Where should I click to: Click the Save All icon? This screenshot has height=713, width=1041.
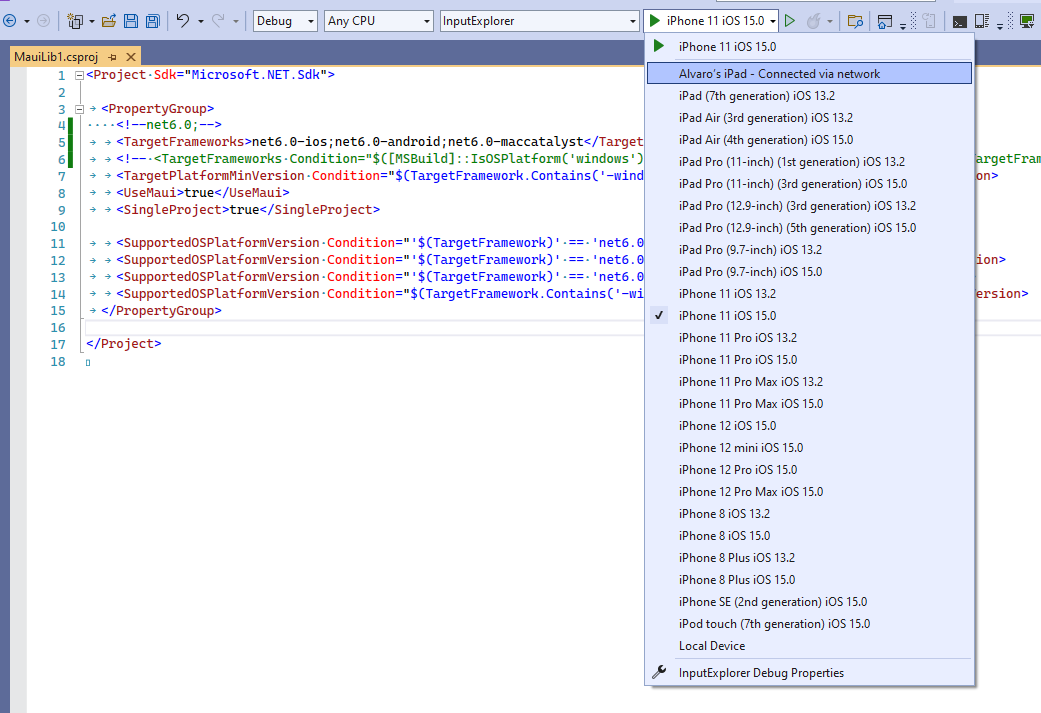pyautogui.click(x=152, y=20)
